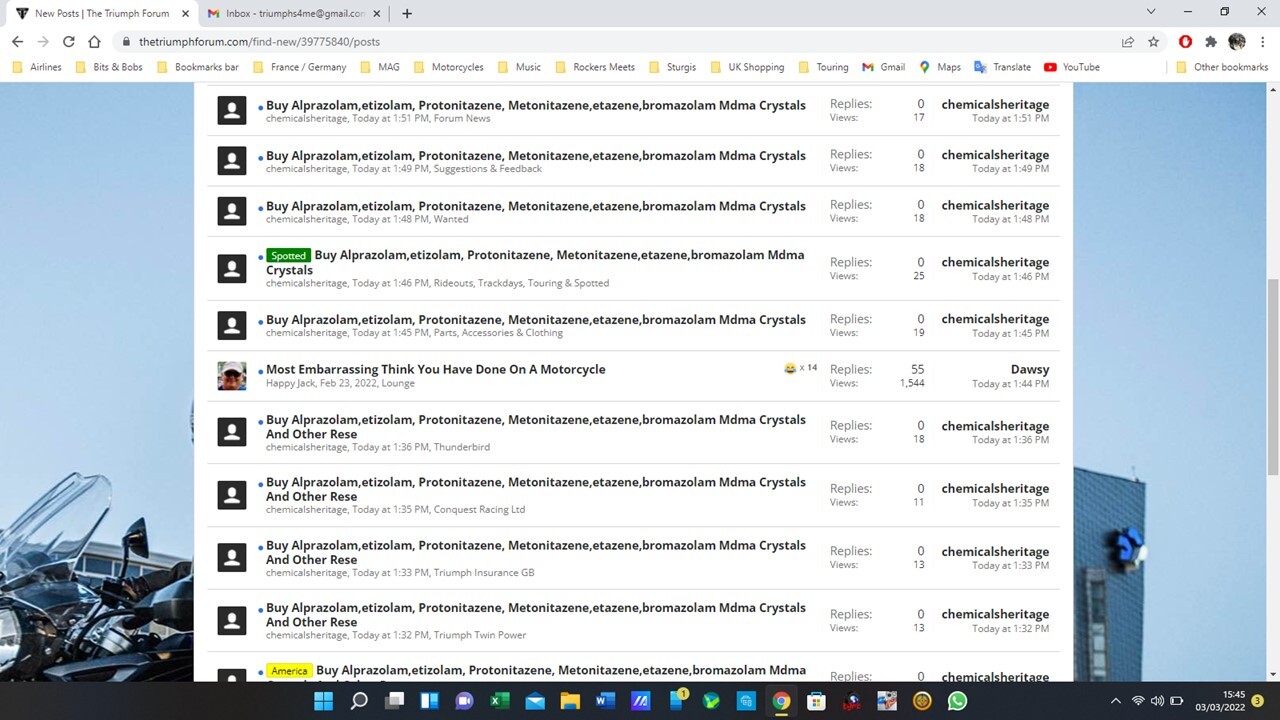Open a new browser tab

click(407, 14)
